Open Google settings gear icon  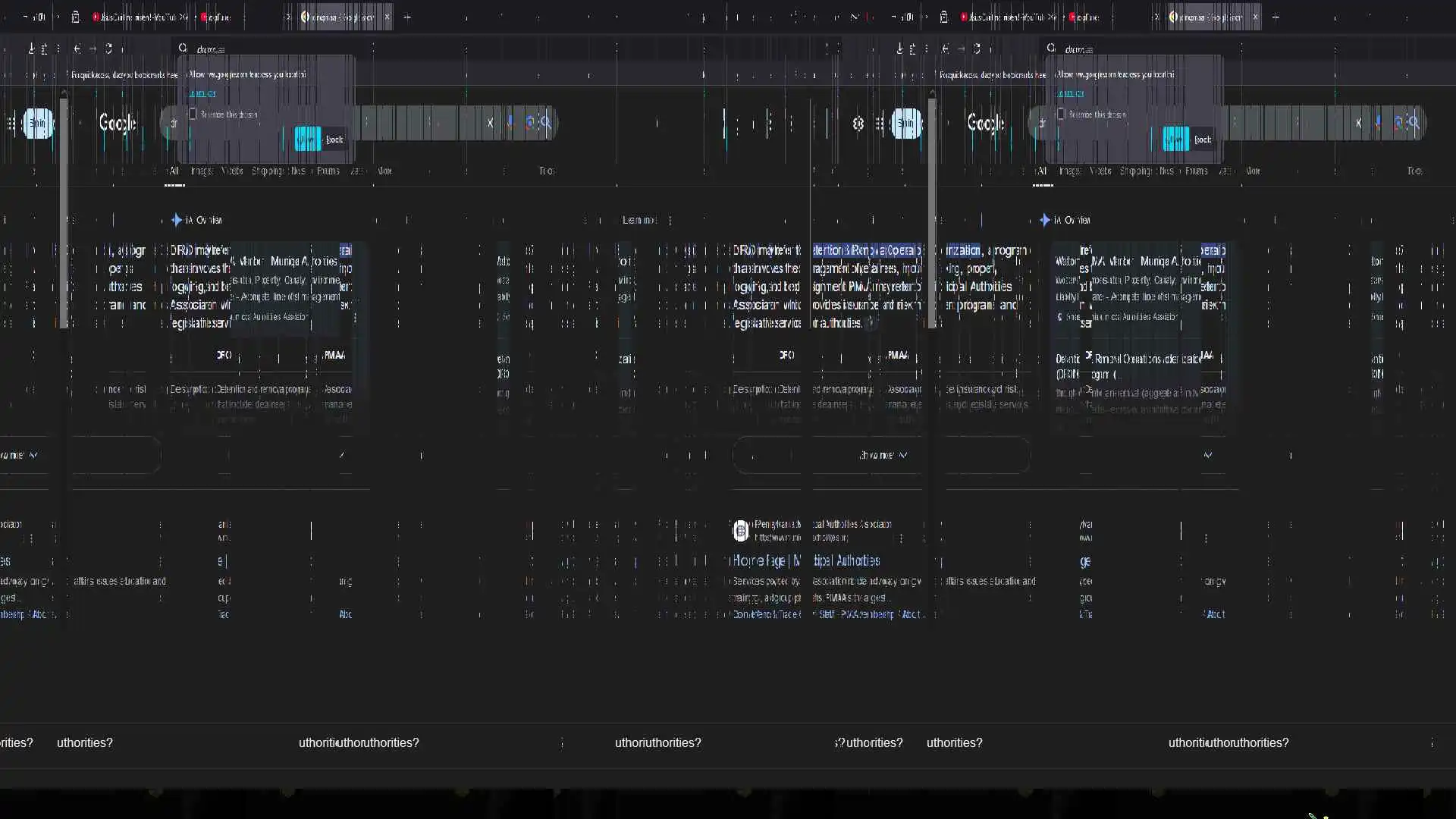click(858, 124)
